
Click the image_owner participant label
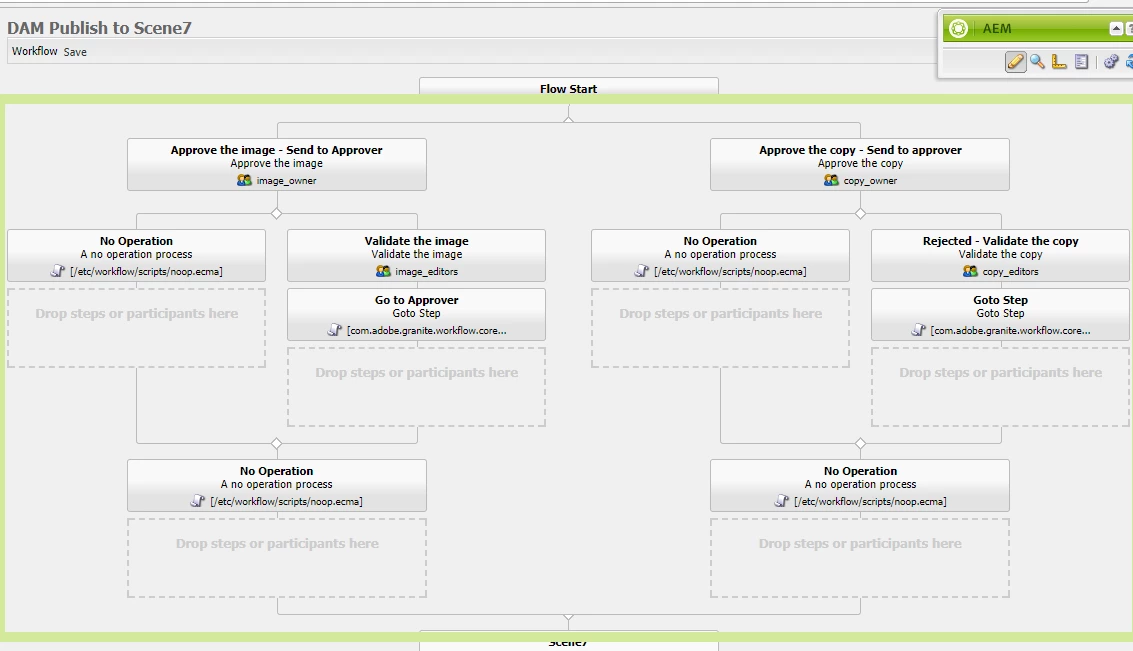286,181
